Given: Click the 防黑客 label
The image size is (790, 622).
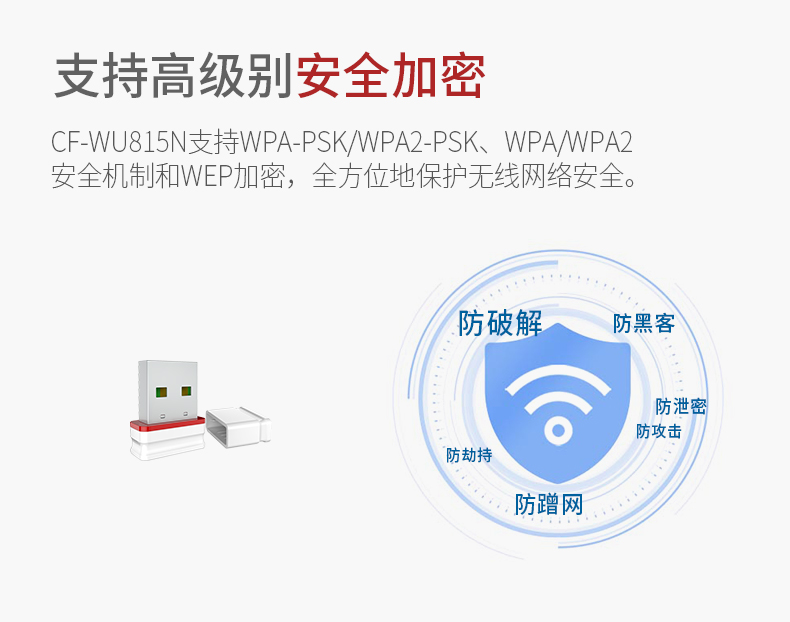Looking at the screenshot, I should pyautogui.click(x=644, y=323).
